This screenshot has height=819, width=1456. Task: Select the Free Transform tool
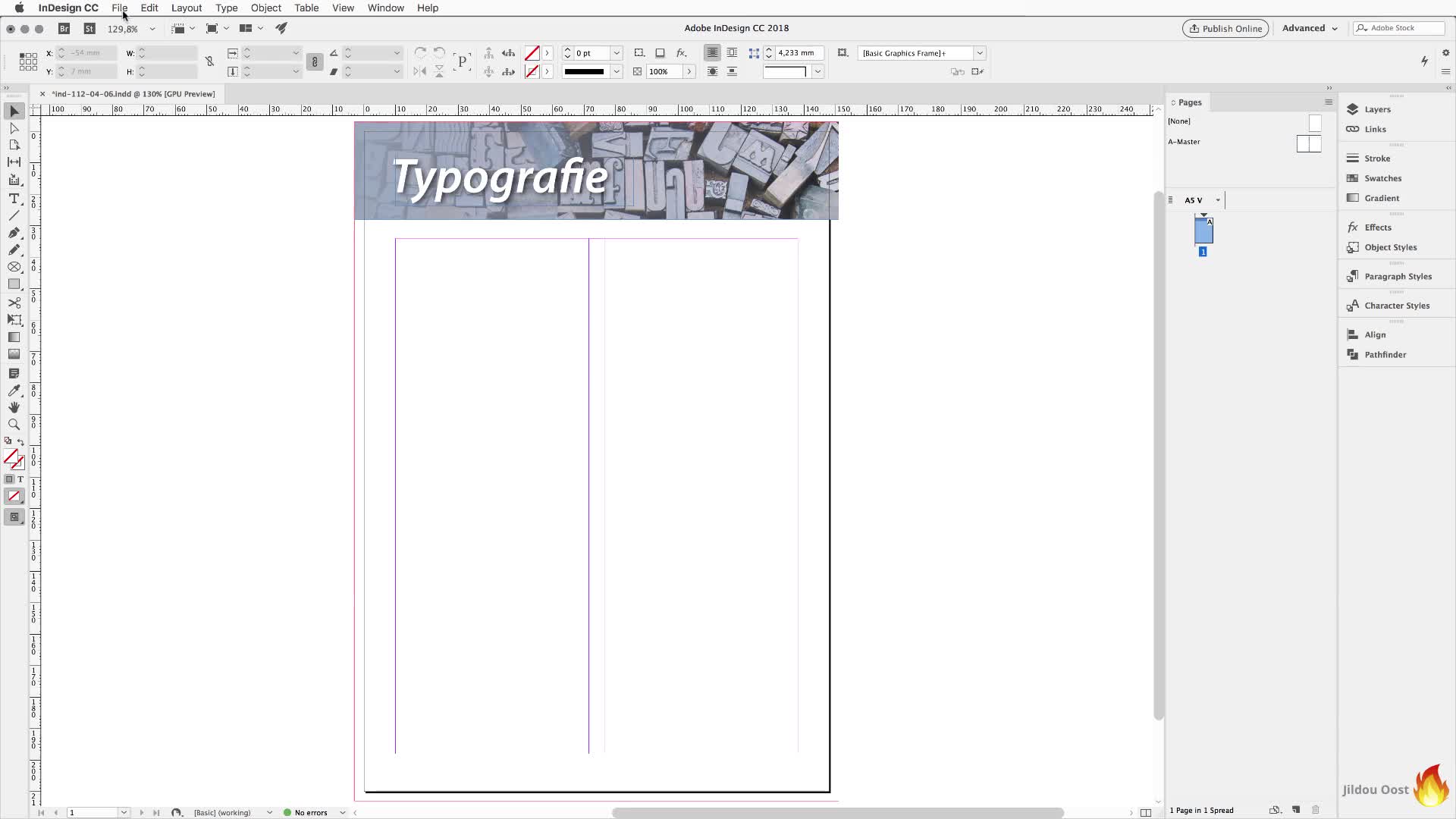click(14, 320)
